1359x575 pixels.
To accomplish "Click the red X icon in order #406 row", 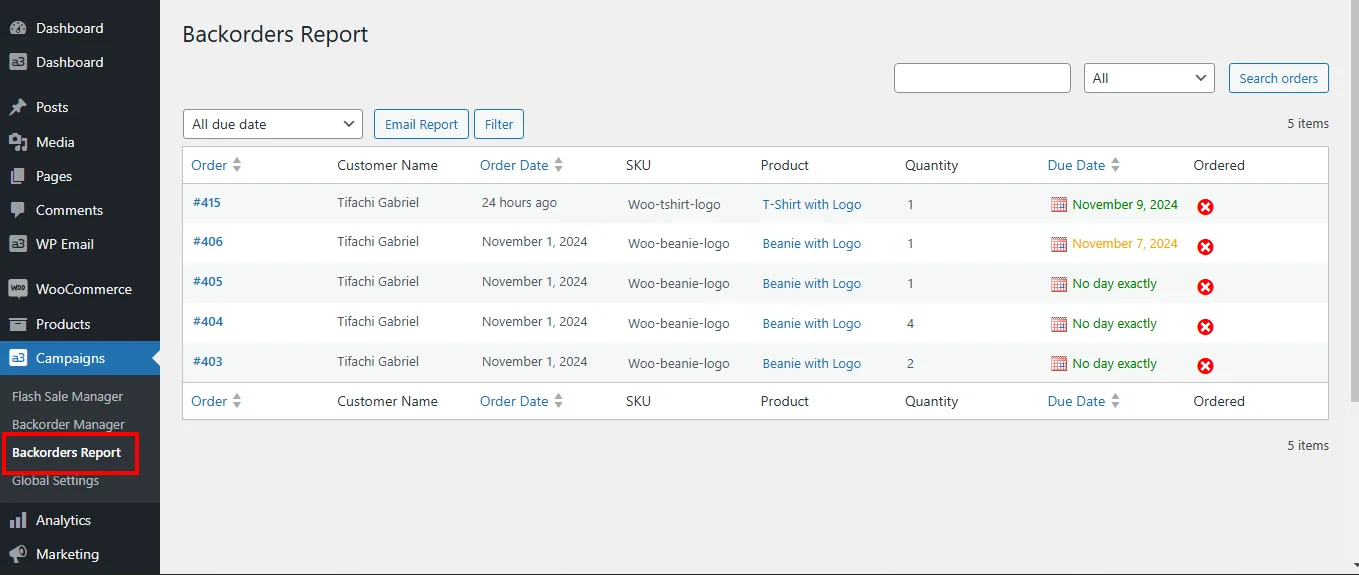I will [1206, 247].
